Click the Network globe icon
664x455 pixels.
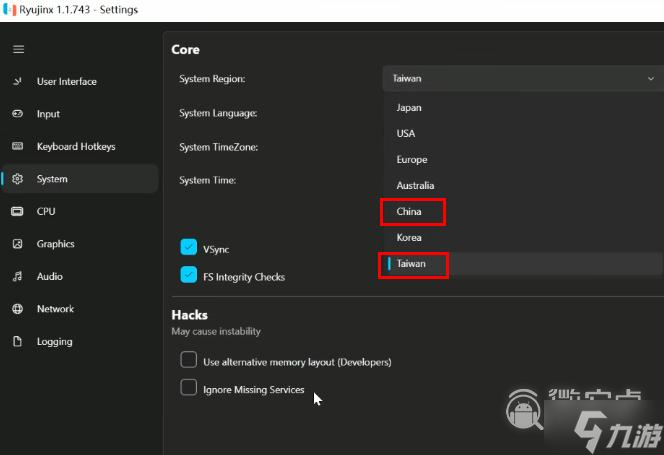(x=17, y=309)
